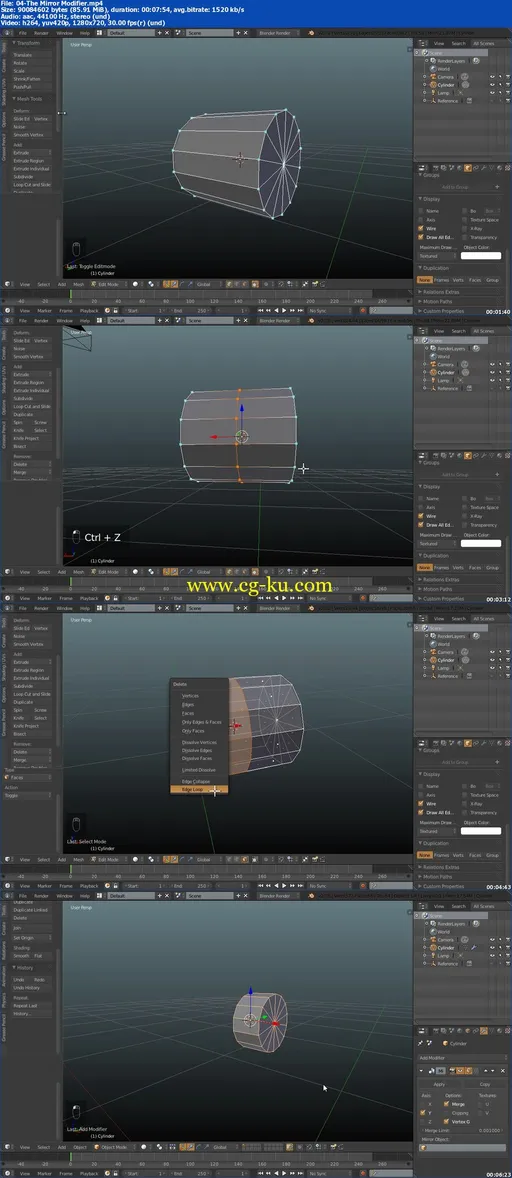The height and width of the screenshot is (1178, 512).
Task: Click Reference empty icon in 00:01:40 outliner
Action: point(433,101)
